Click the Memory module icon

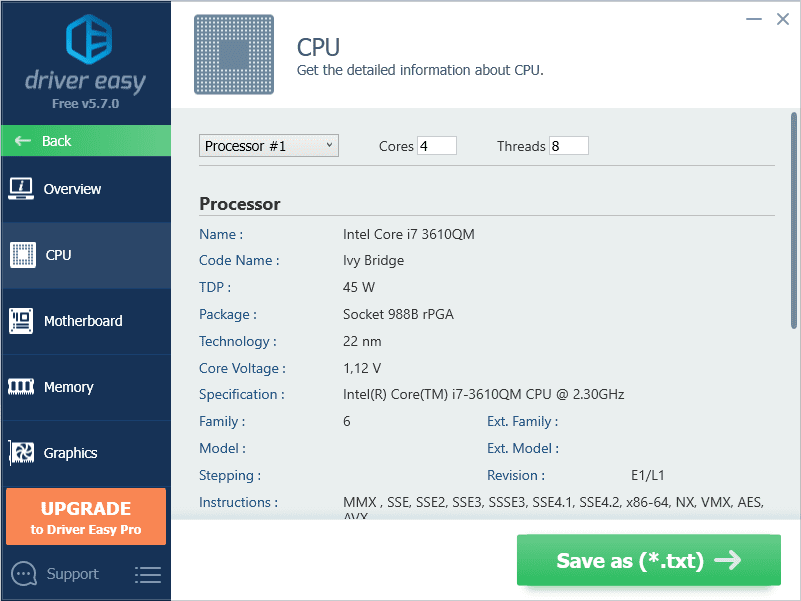pos(22,387)
